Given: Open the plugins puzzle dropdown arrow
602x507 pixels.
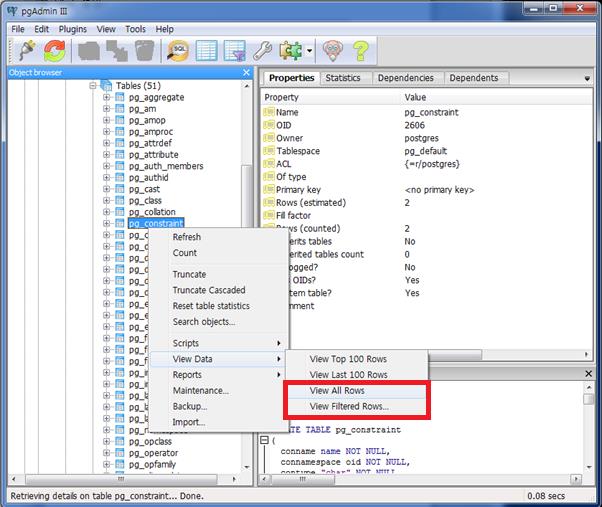Looking at the screenshot, I should pyautogui.click(x=309, y=51).
